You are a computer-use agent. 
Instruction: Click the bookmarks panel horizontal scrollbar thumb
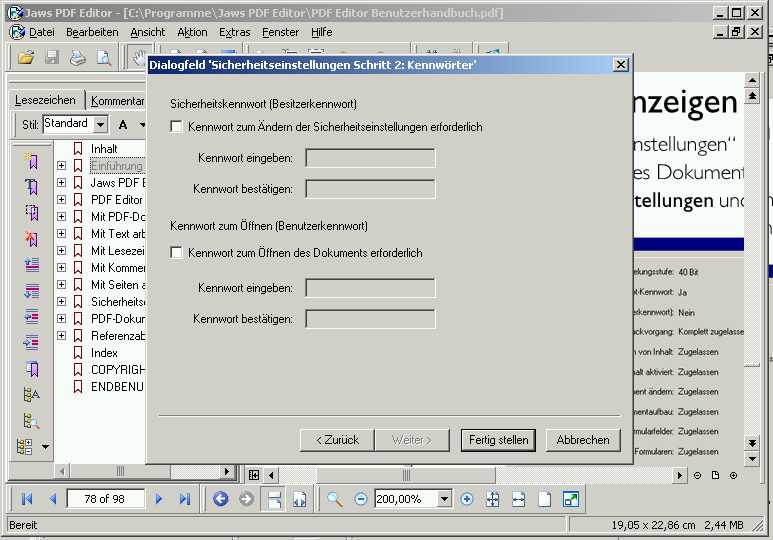point(120,471)
